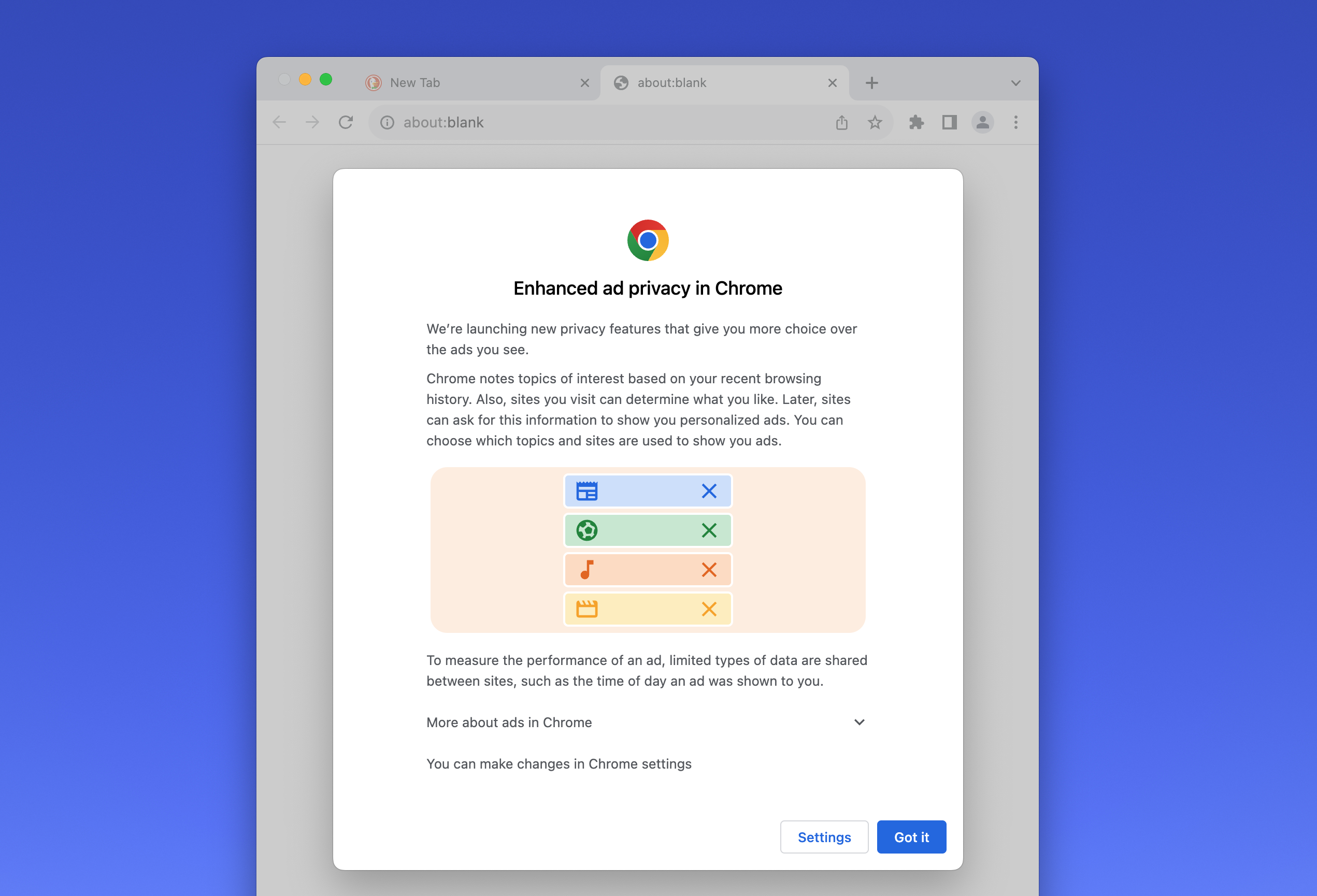Click the extensions puzzle piece icon
1317x896 pixels.
click(x=915, y=122)
